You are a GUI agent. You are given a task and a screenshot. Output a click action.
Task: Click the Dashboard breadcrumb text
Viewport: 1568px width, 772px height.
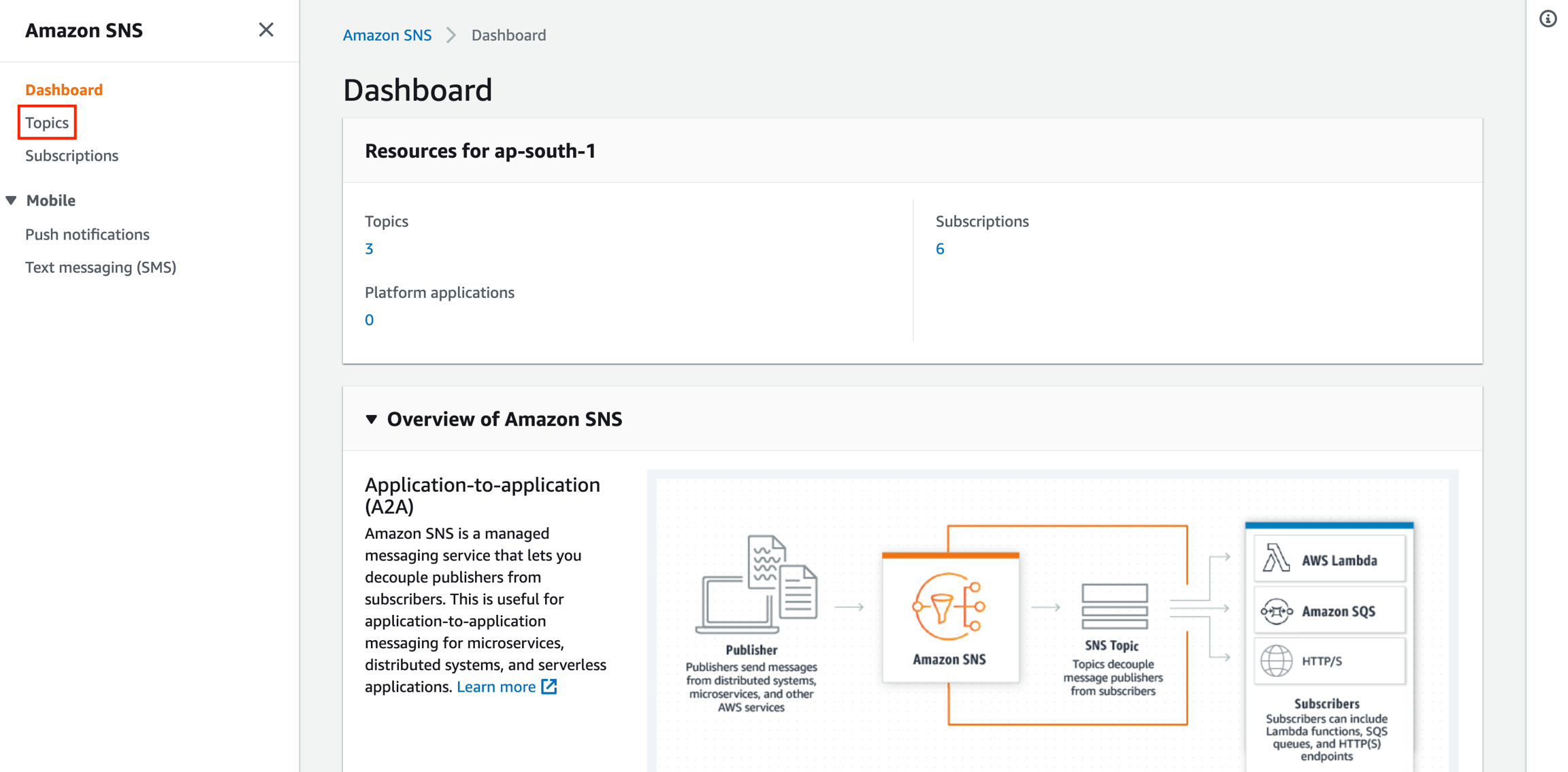509,35
